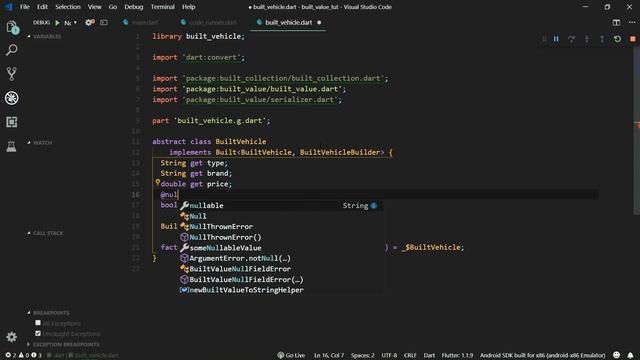
Task: Click Ln 16, Col 7 in the status bar
Action: click(x=329, y=355)
